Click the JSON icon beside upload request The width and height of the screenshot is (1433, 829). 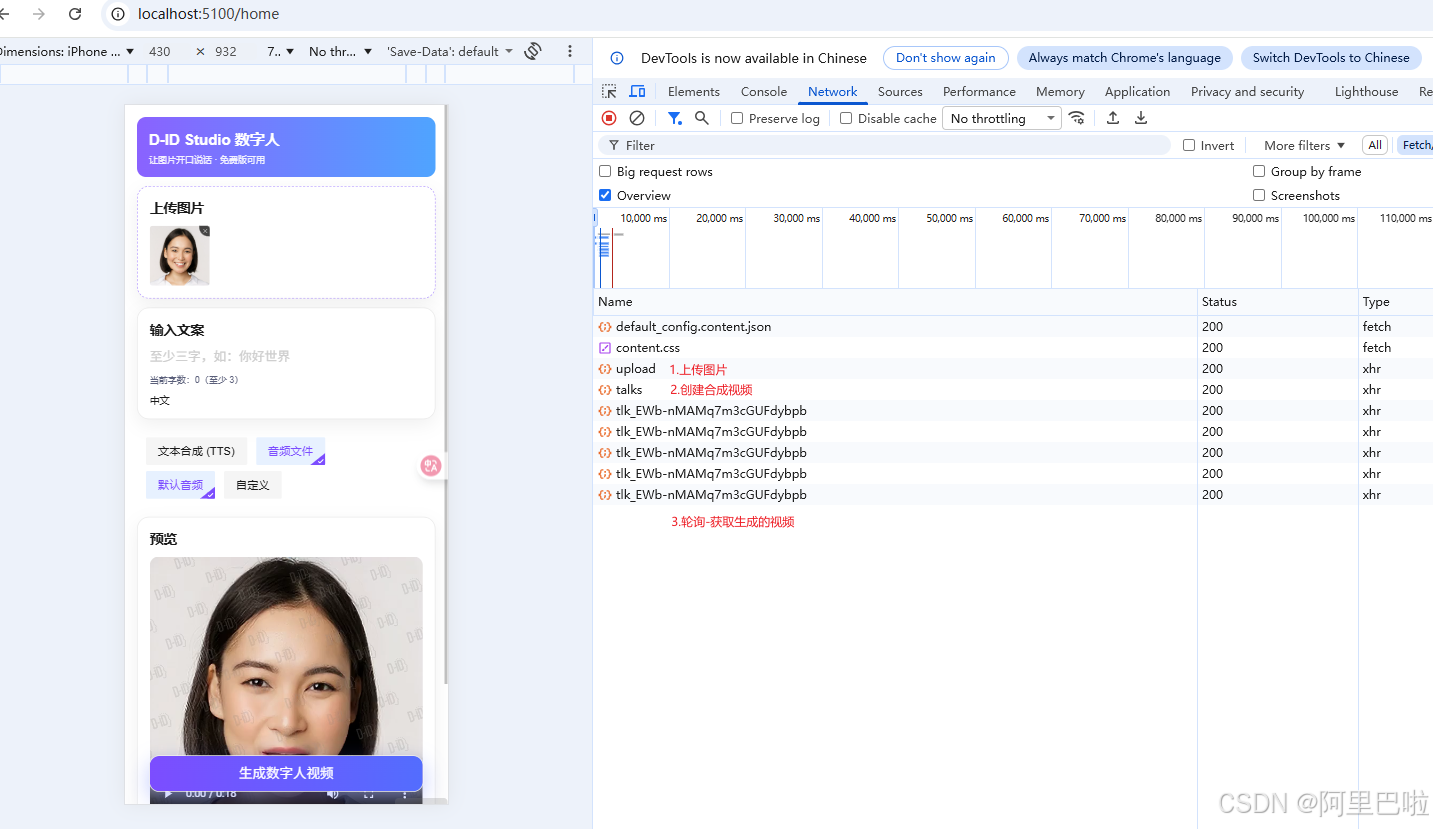[605, 369]
